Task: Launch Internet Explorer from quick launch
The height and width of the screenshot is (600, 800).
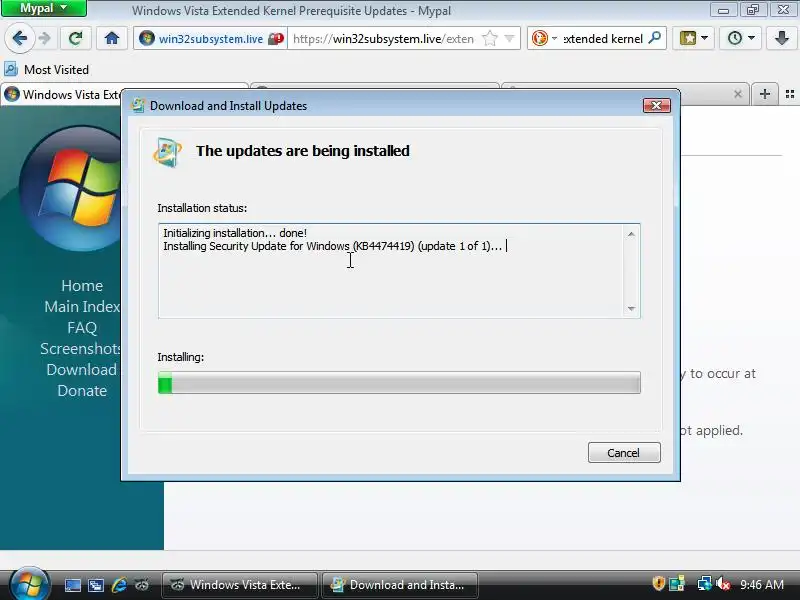Action: coord(119,585)
